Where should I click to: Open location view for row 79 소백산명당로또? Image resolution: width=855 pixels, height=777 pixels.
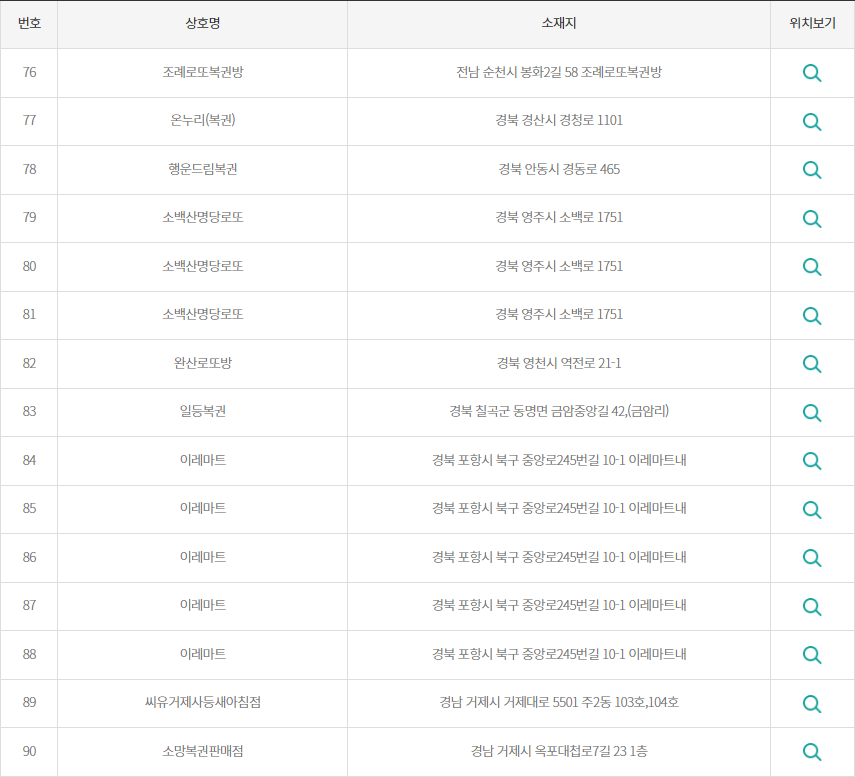pyautogui.click(x=811, y=218)
